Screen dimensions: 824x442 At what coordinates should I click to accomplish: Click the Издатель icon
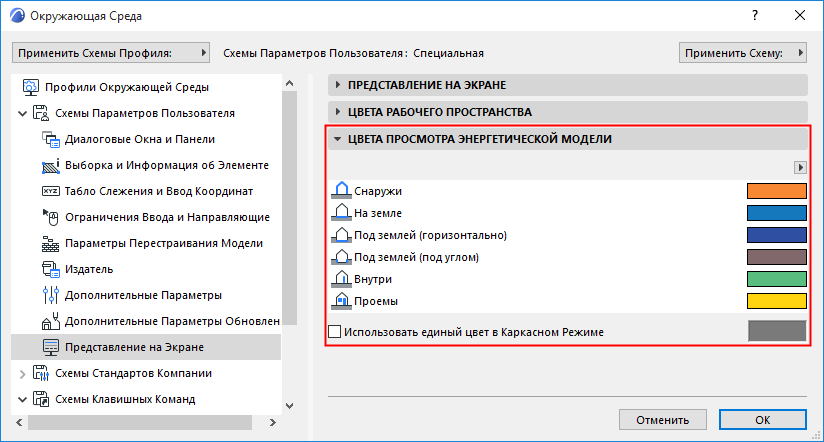coord(50,269)
